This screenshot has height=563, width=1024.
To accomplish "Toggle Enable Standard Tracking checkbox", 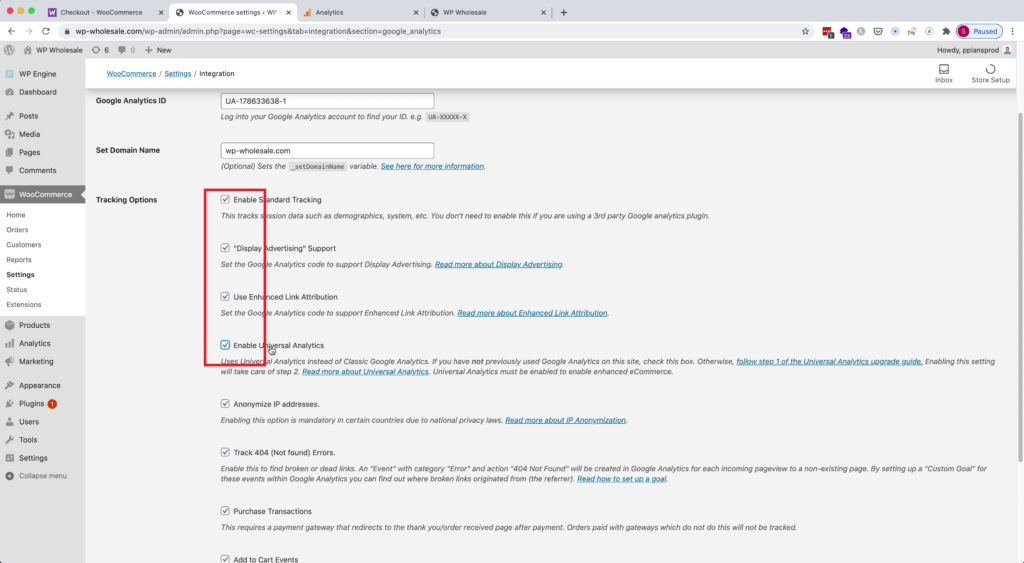I will 225,199.
